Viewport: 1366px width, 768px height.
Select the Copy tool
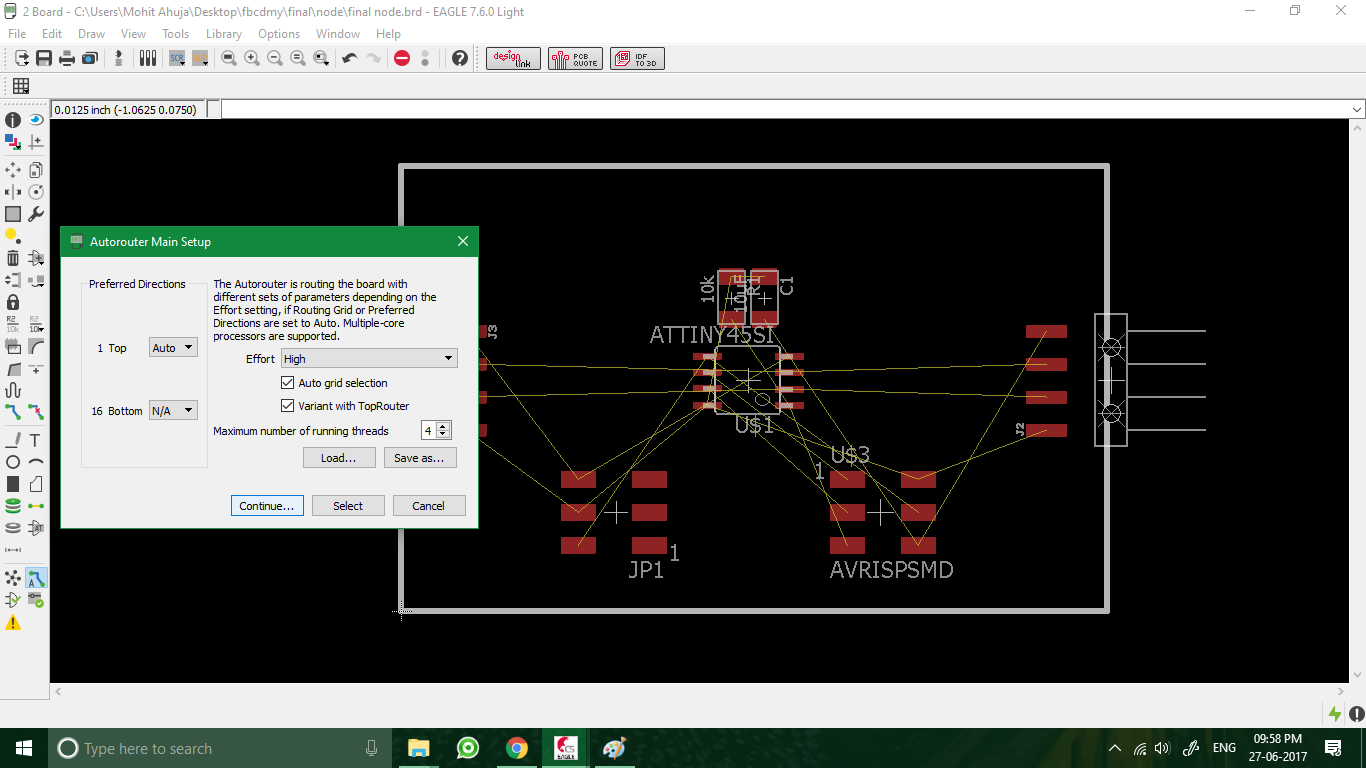pos(36,170)
